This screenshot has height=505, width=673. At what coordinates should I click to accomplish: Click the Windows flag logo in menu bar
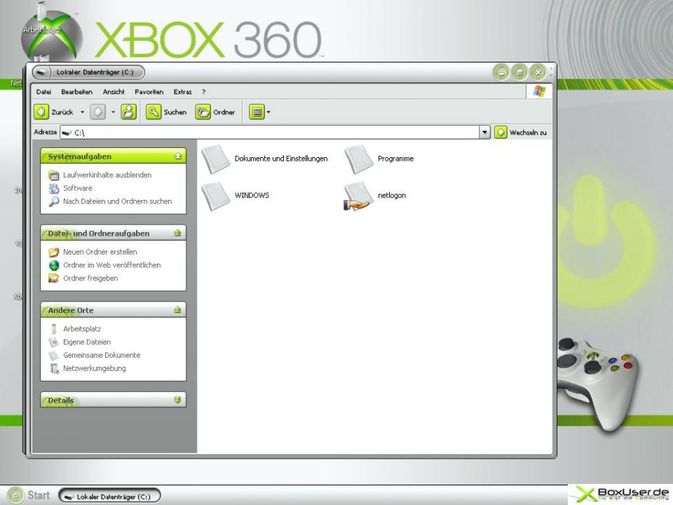coord(540,91)
